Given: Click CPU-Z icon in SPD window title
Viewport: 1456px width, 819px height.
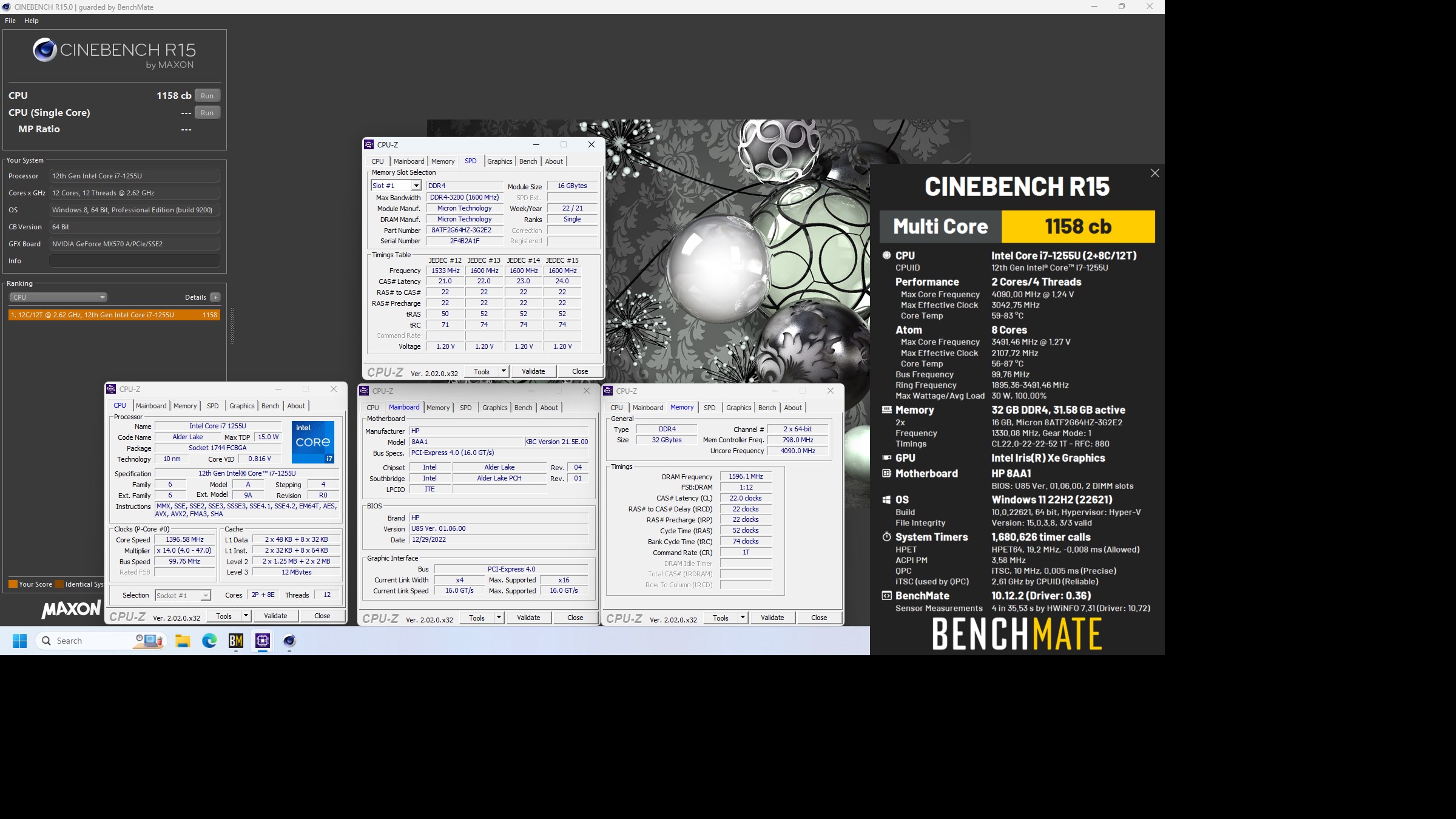Looking at the screenshot, I should coord(369,144).
